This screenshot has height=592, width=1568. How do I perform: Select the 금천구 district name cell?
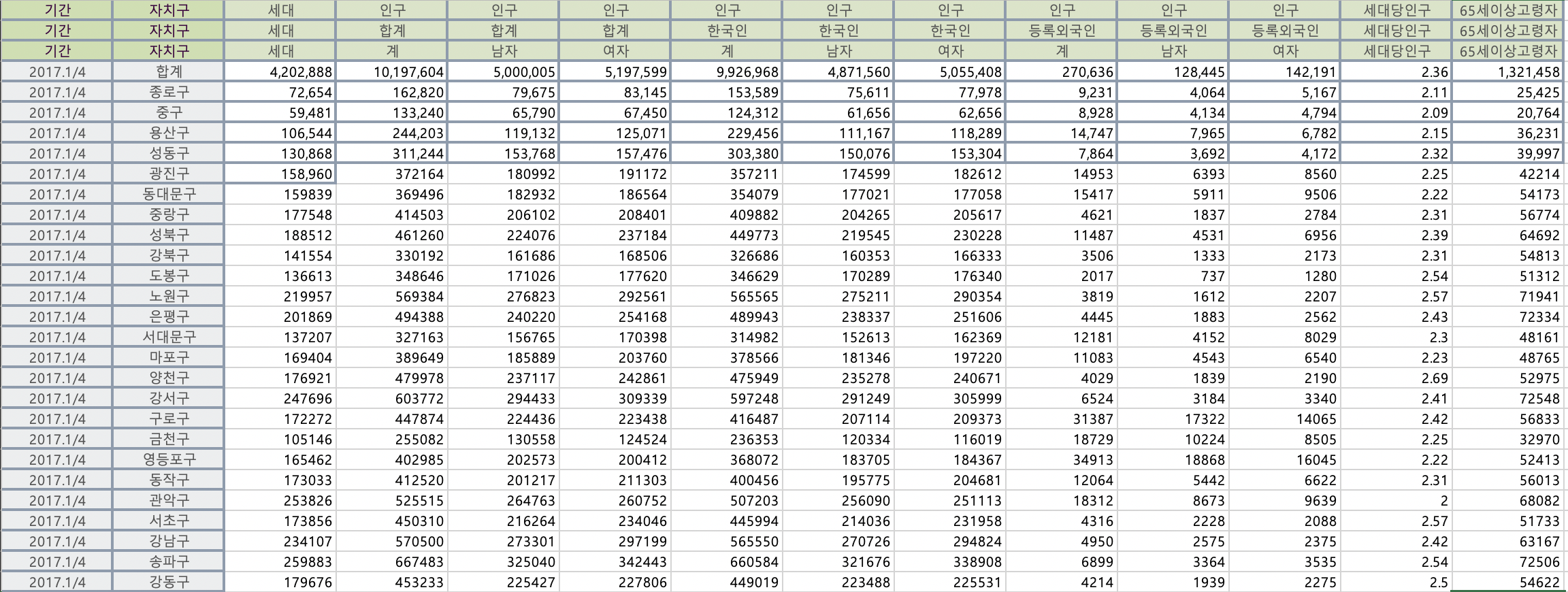pyautogui.click(x=168, y=439)
